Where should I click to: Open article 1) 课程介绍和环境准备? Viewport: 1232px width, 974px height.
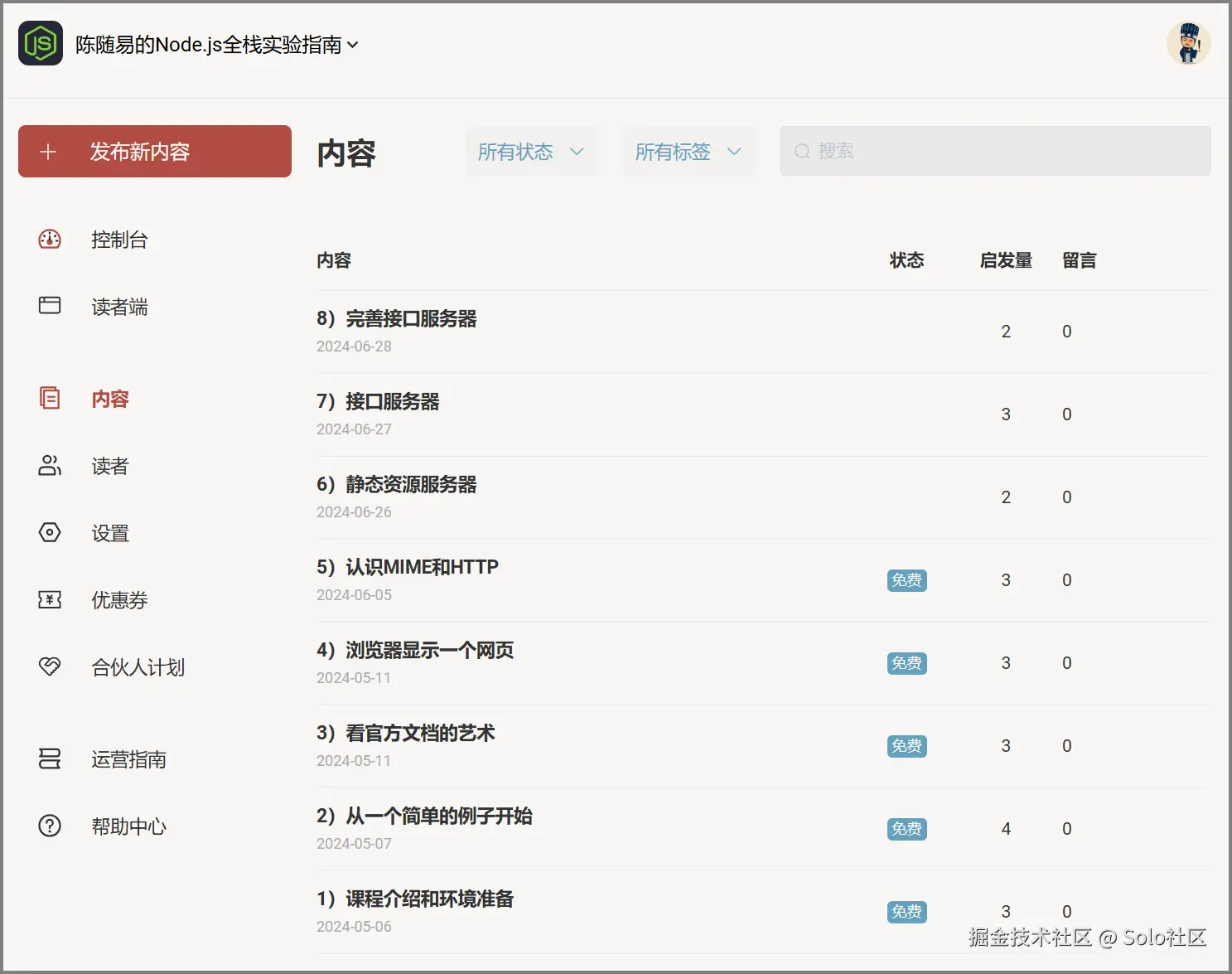[x=415, y=899]
